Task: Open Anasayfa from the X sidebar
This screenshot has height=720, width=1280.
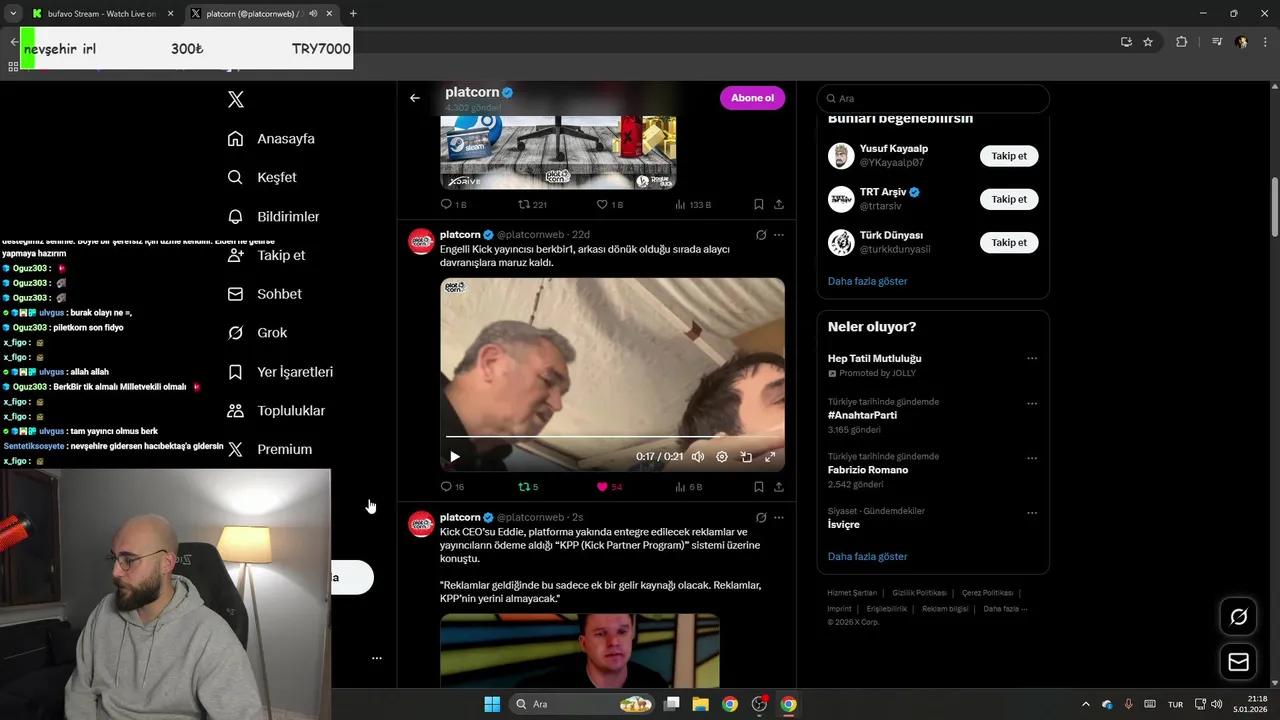Action: tap(271, 139)
